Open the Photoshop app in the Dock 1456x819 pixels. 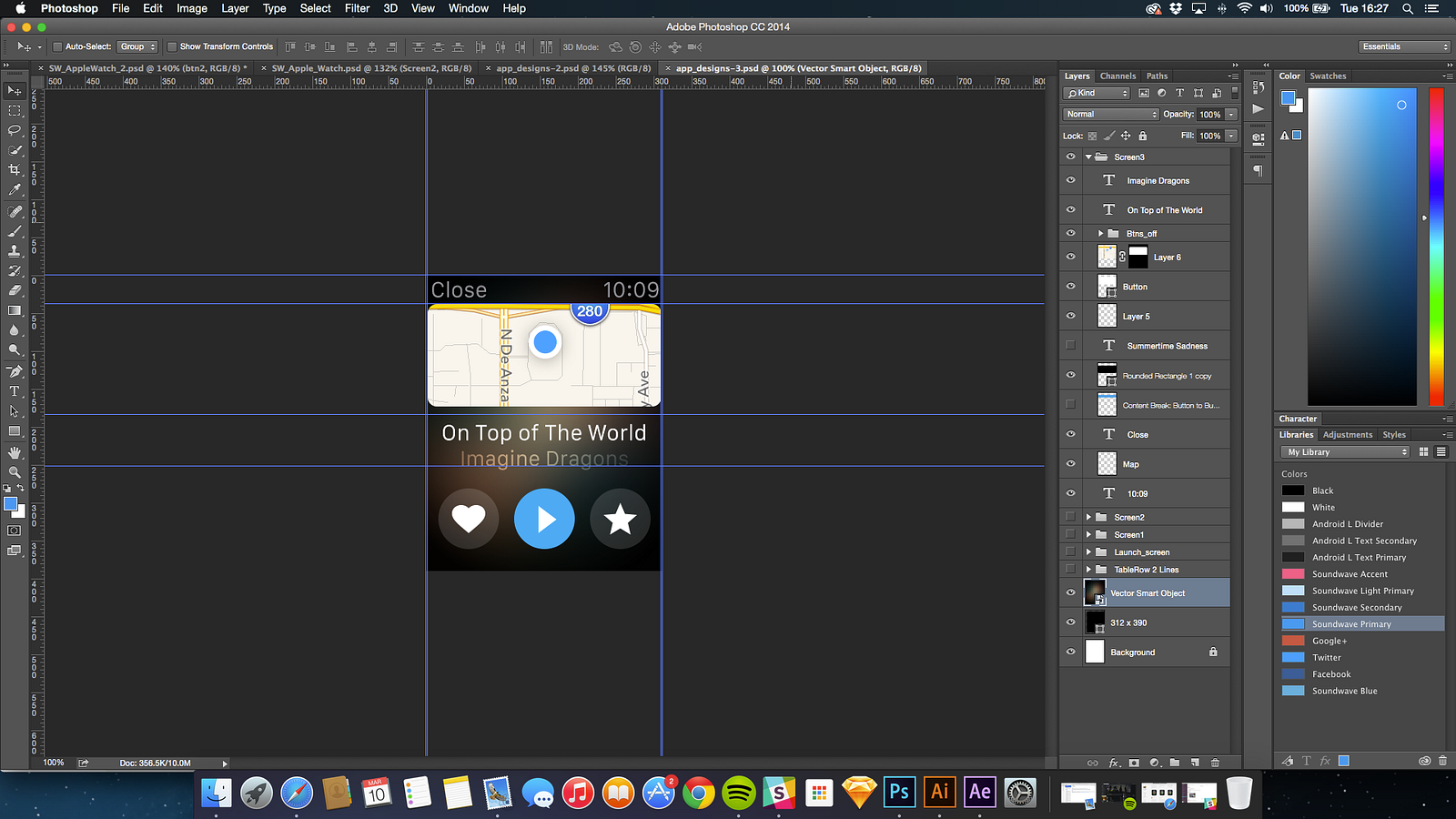click(x=899, y=793)
